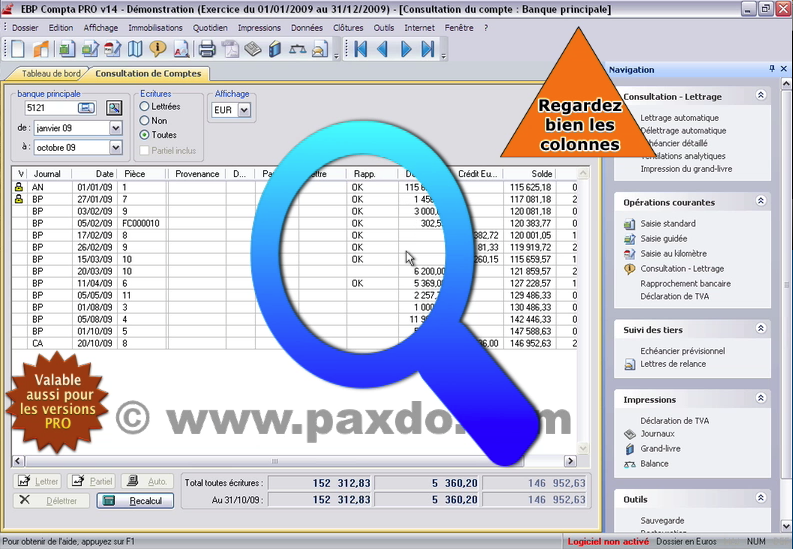Click Balance icon under Impressions

(x=629, y=464)
